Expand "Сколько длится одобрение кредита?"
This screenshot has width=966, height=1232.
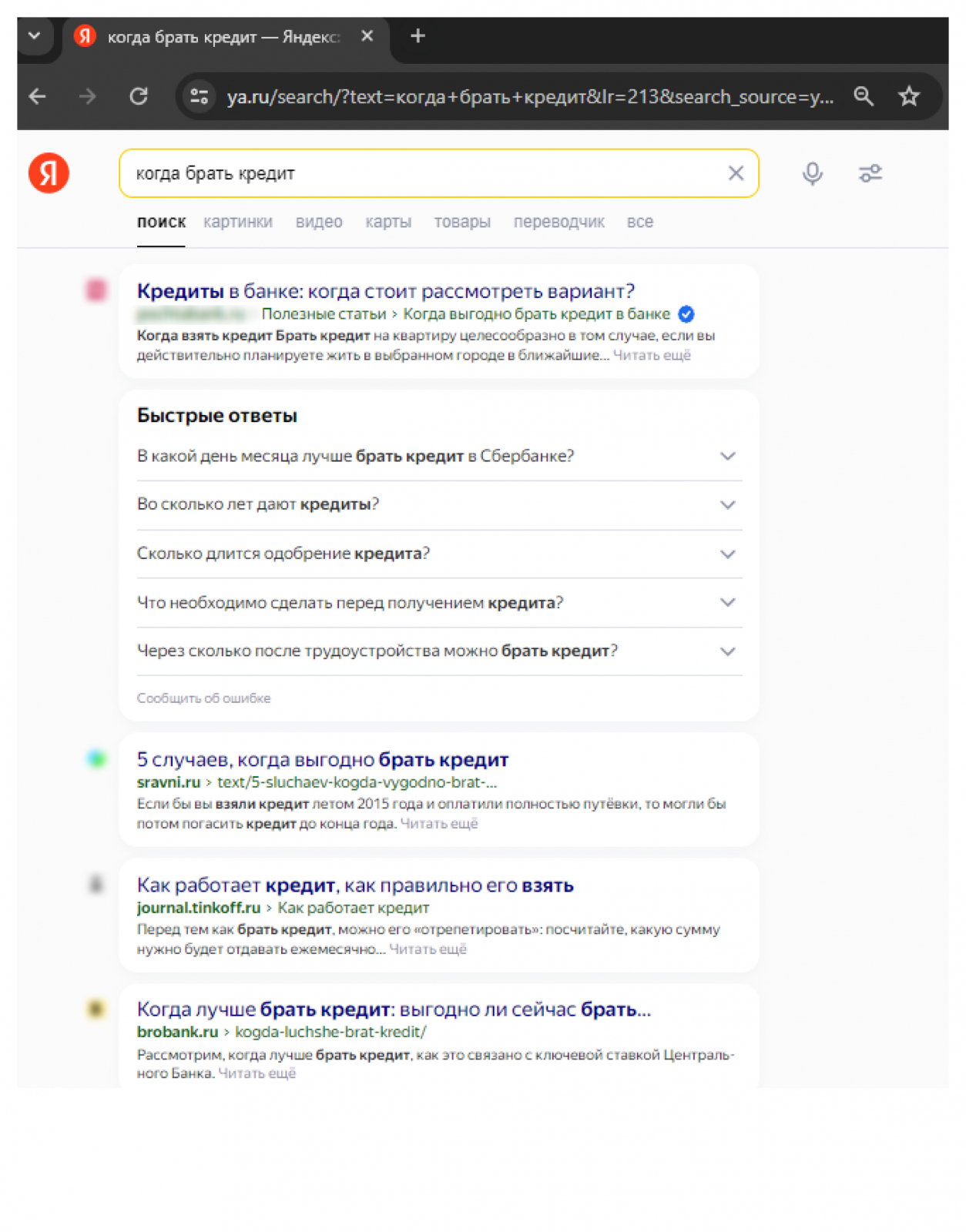point(727,554)
